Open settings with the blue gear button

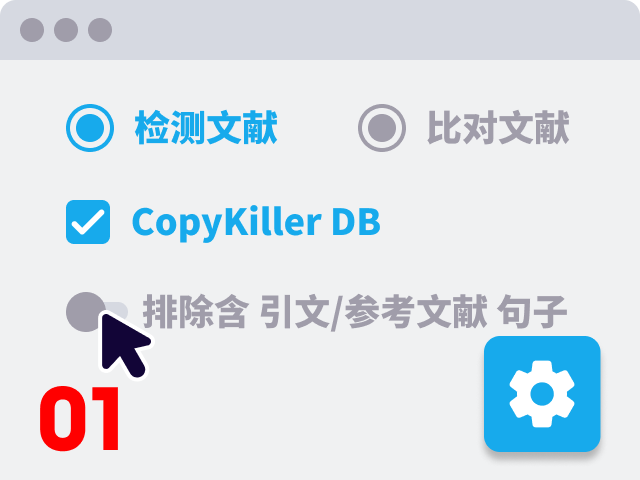point(542,394)
